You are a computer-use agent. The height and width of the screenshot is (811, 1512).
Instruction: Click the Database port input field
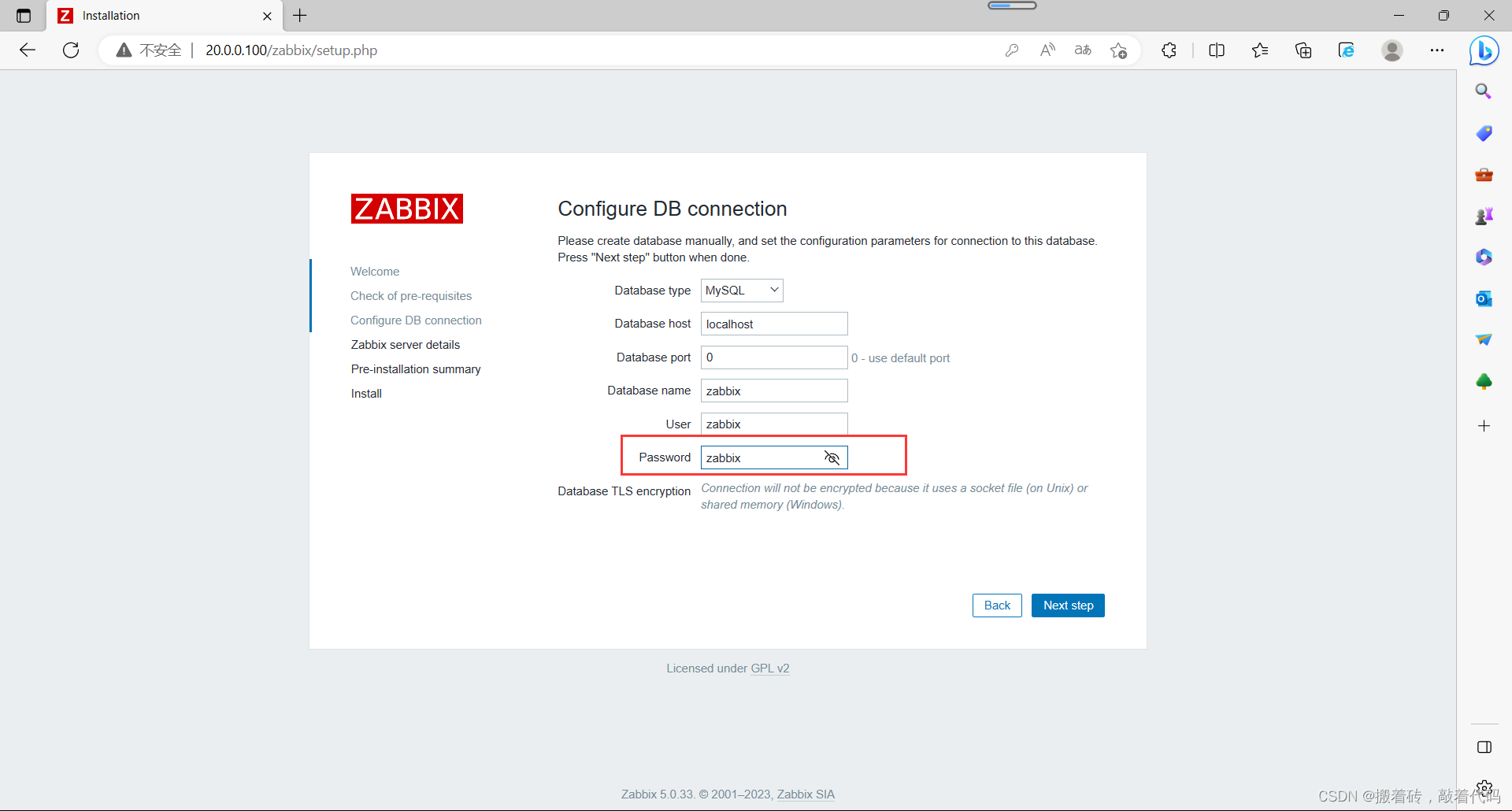774,357
